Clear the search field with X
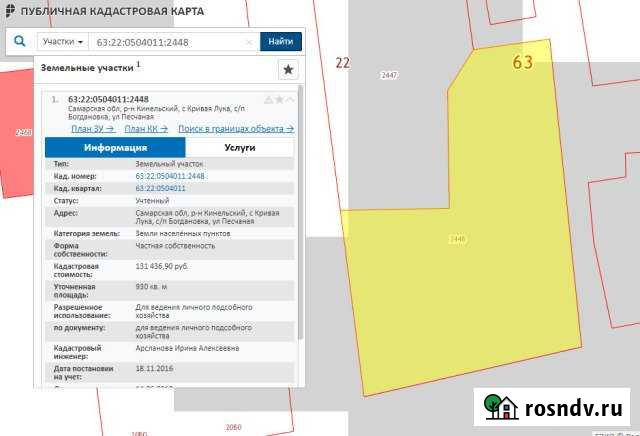 coord(250,42)
